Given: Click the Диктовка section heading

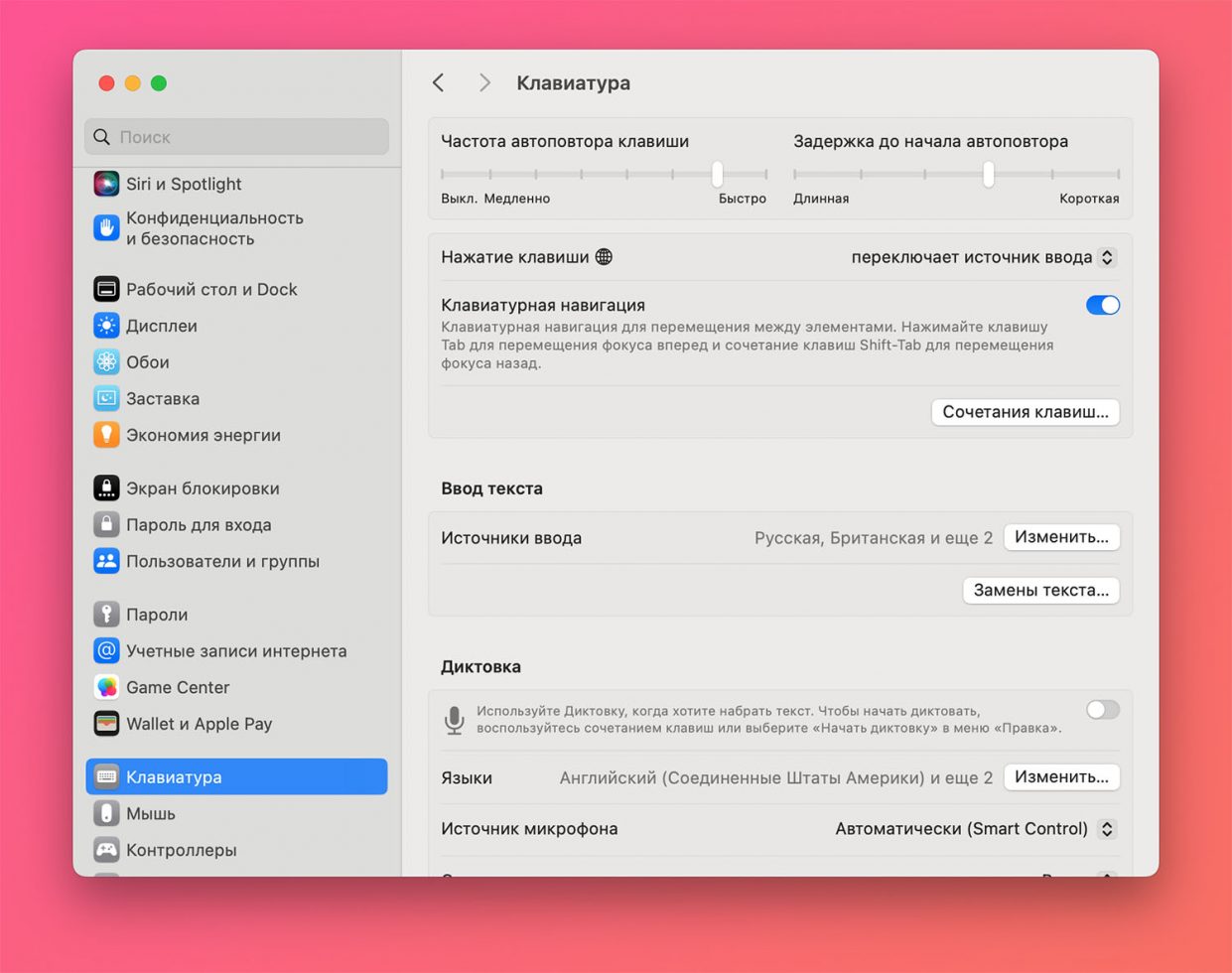Looking at the screenshot, I should pos(480,666).
